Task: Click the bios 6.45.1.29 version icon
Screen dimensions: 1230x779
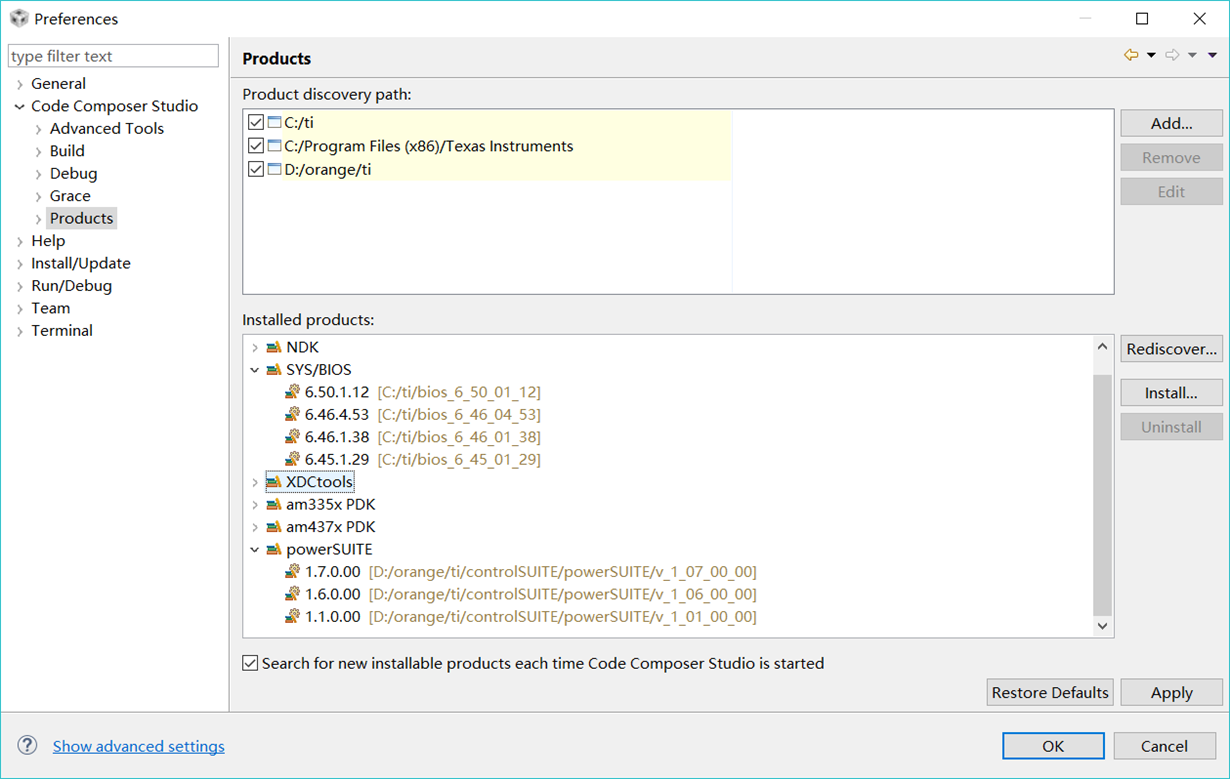Action: (292, 459)
